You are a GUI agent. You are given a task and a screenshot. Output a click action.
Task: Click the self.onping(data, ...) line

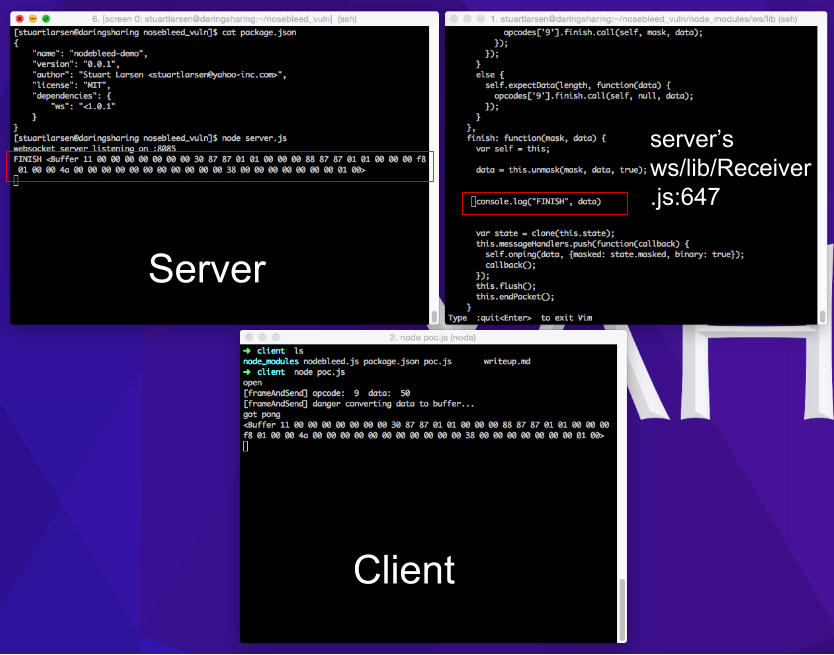coord(614,254)
